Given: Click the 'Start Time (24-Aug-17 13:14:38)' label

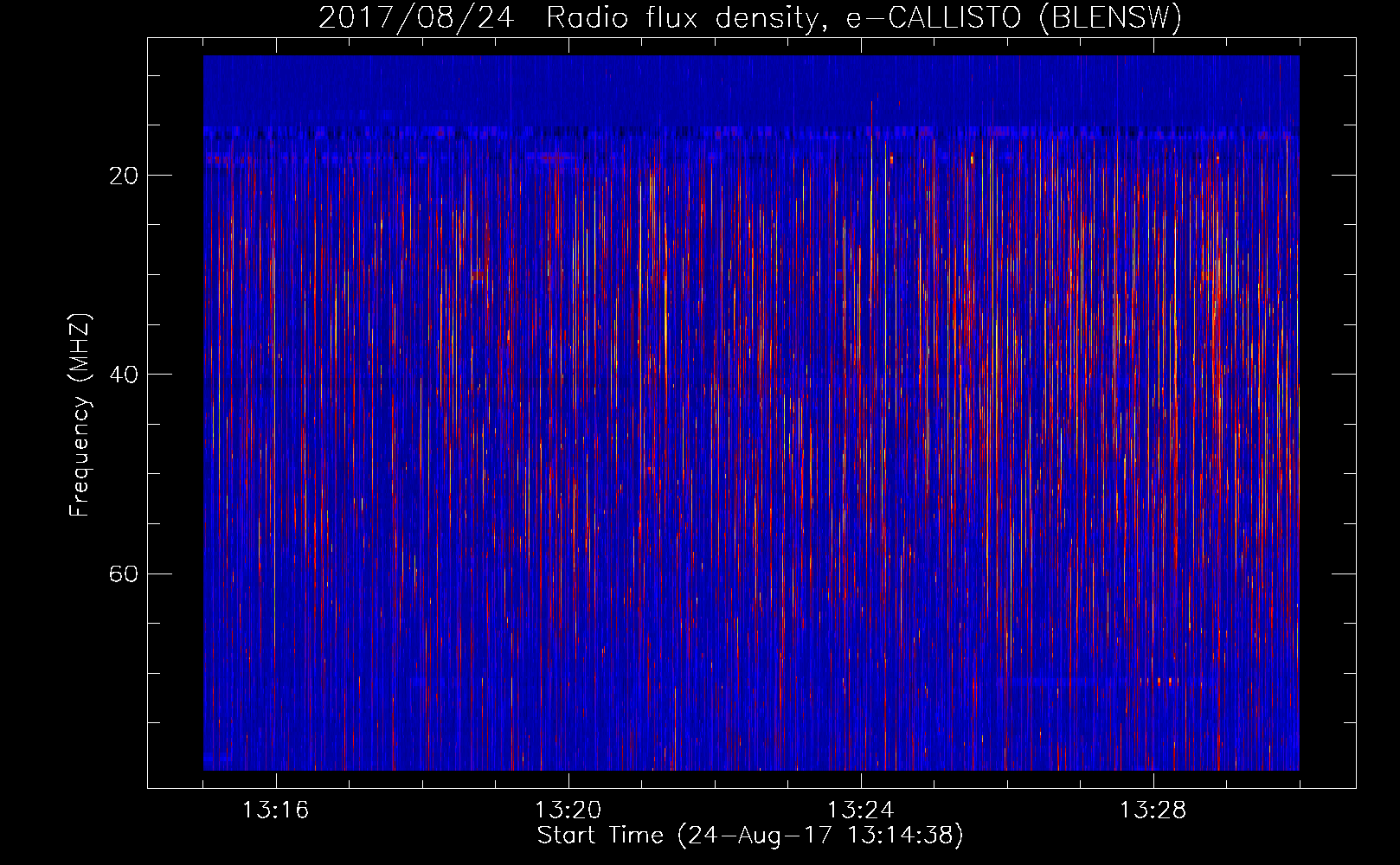Looking at the screenshot, I should [750, 836].
